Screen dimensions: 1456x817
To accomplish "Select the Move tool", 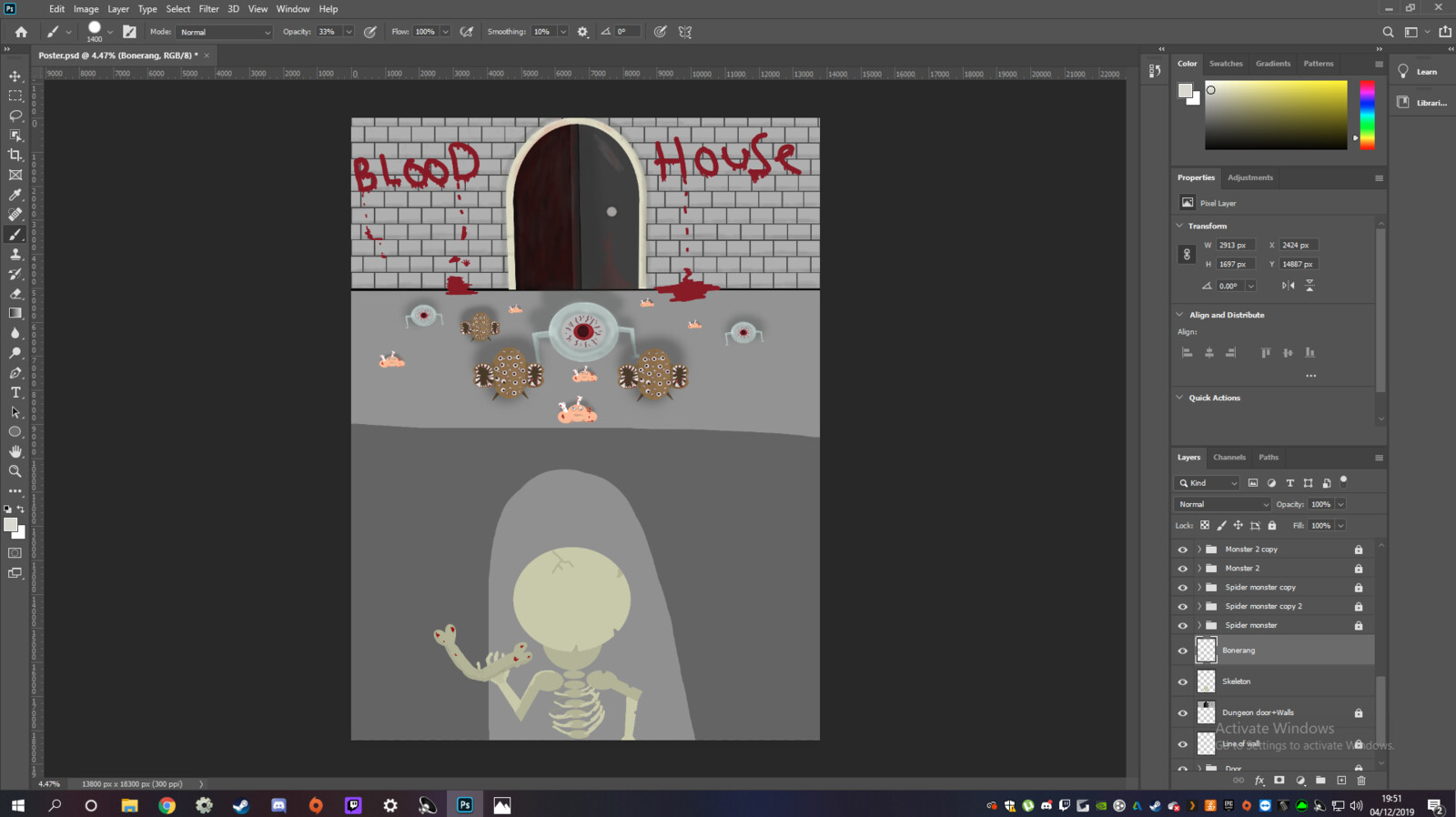I will (x=15, y=76).
